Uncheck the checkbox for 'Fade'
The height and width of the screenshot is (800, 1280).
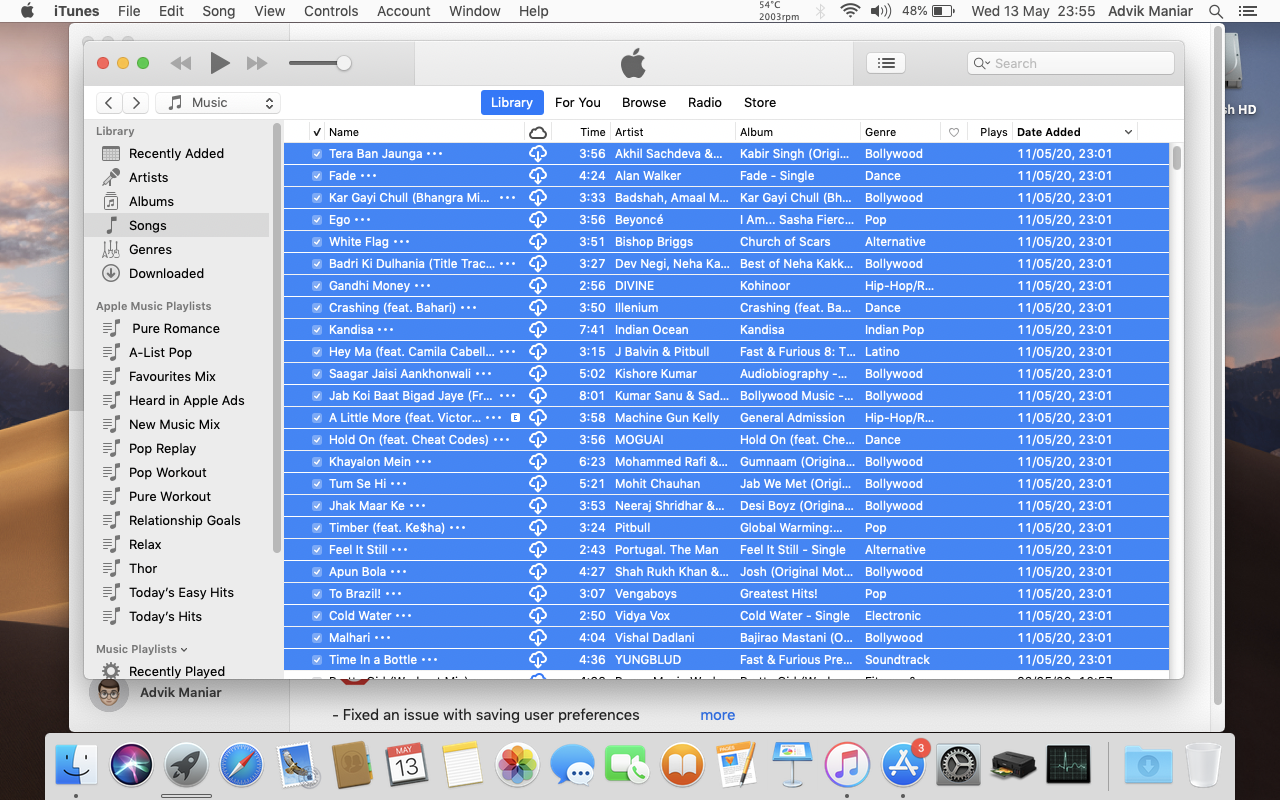tap(317, 176)
